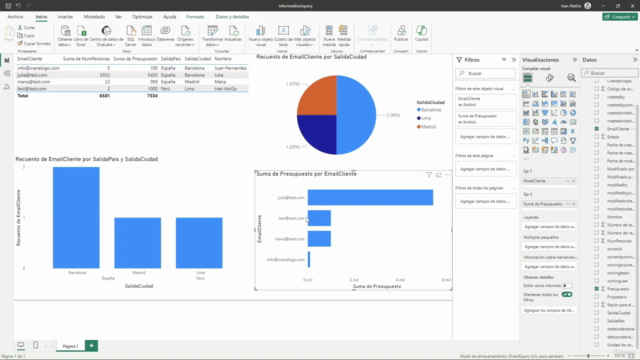Open Obtener datos in the ribbon
The height and width of the screenshot is (360, 640).
click(64, 36)
